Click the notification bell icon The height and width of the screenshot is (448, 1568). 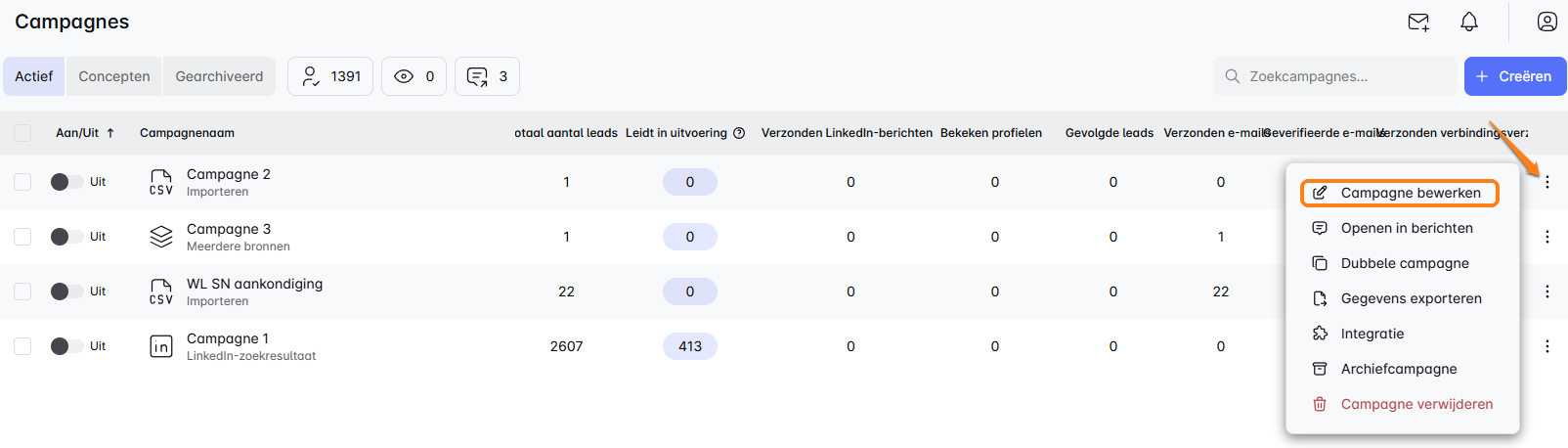(1469, 22)
